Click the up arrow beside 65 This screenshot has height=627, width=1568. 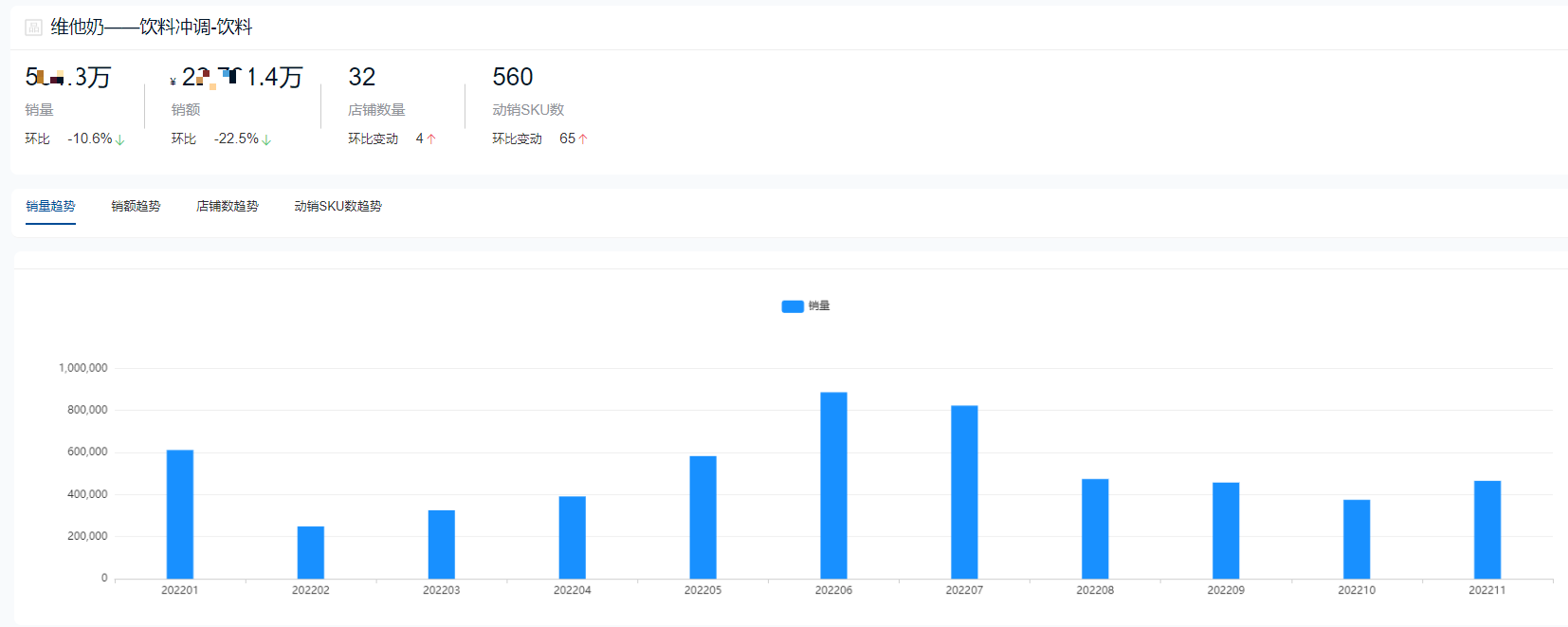[x=583, y=139]
